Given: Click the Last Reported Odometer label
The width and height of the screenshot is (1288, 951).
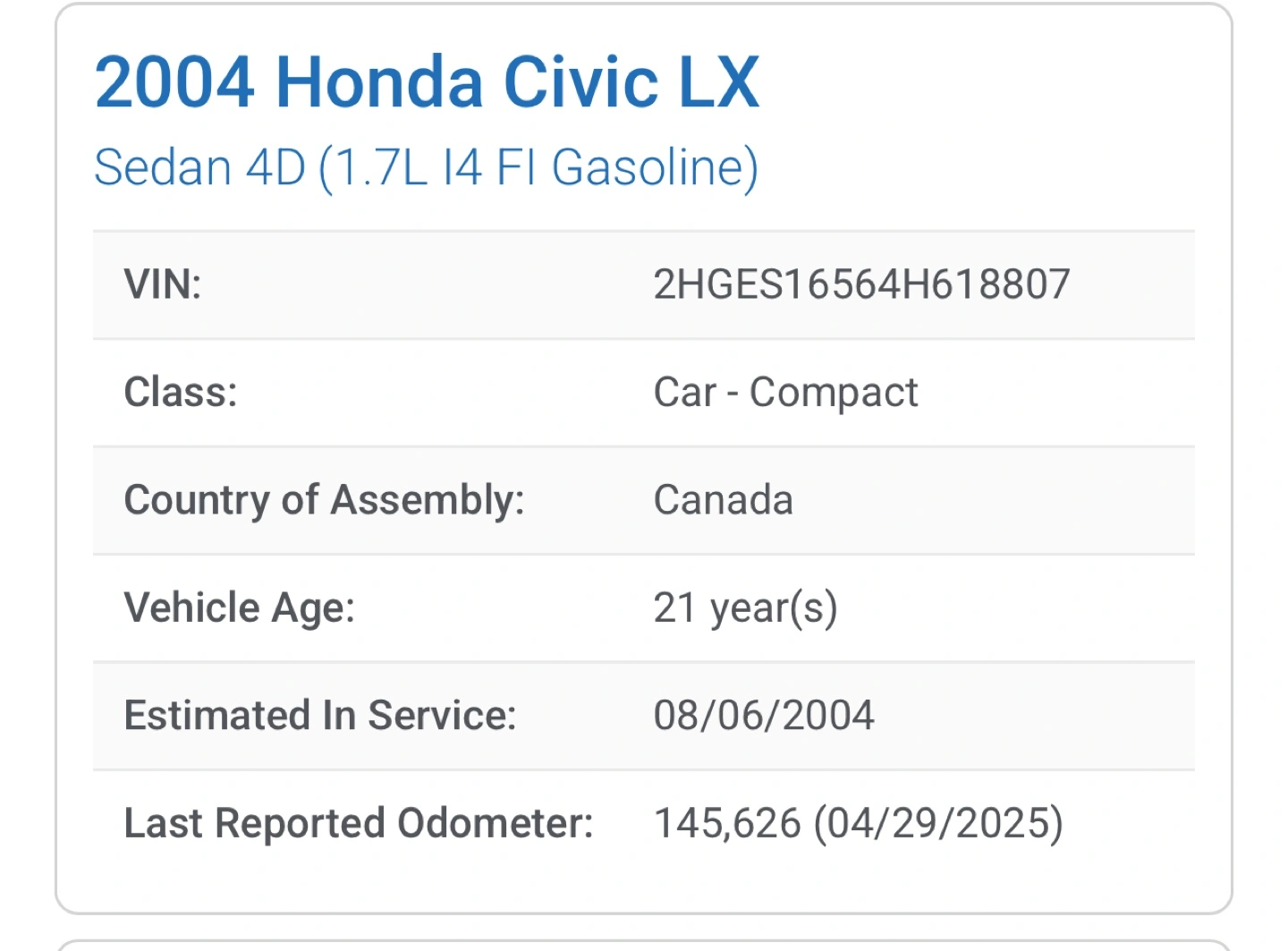Looking at the screenshot, I should pos(359,823).
